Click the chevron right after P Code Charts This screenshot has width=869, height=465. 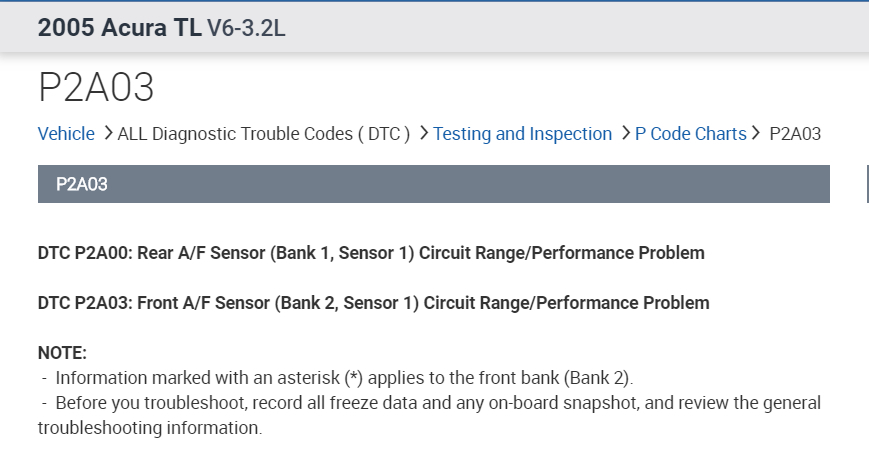pos(757,134)
